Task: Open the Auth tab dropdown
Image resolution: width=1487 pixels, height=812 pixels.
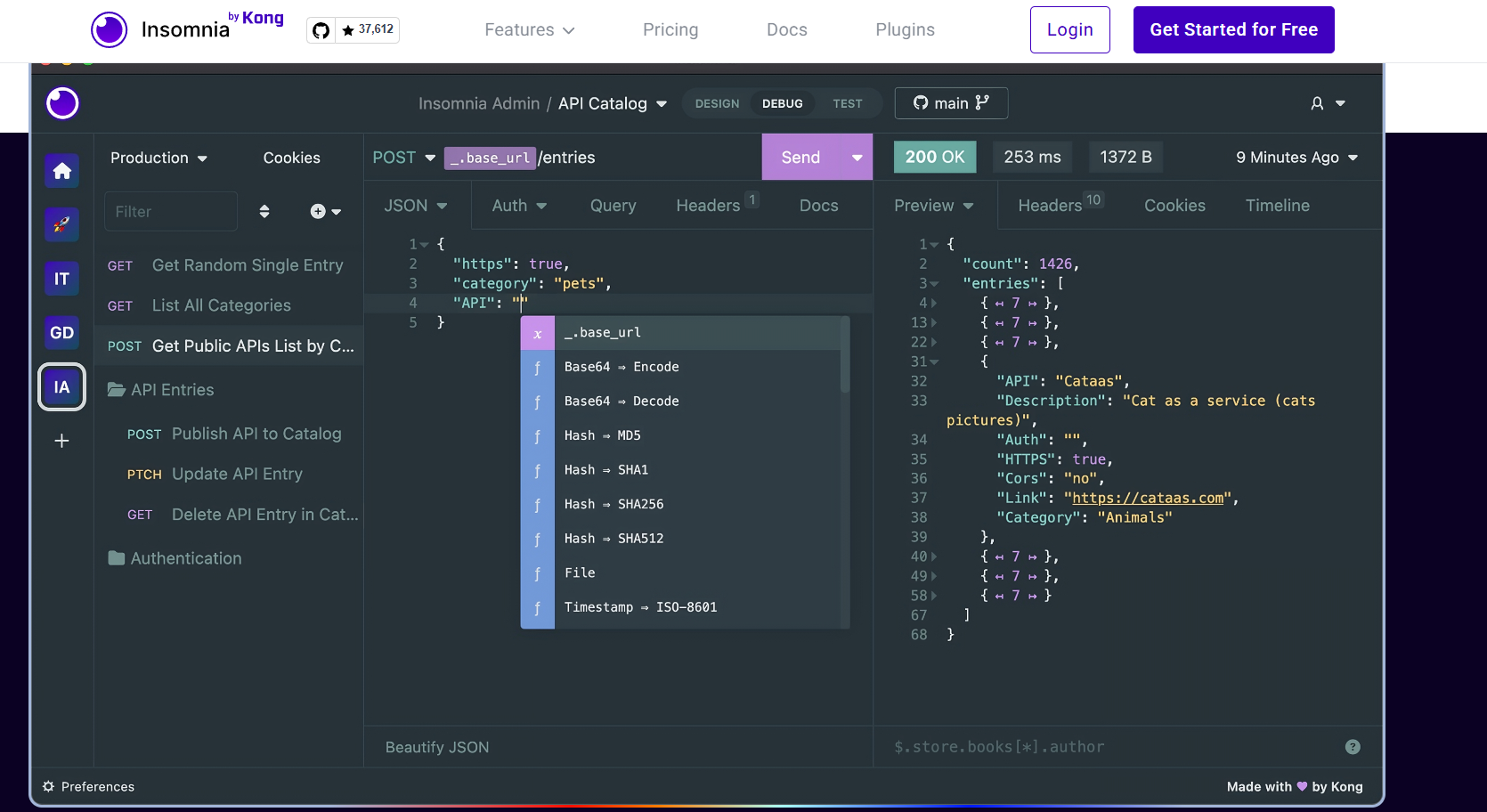Action: 519,206
